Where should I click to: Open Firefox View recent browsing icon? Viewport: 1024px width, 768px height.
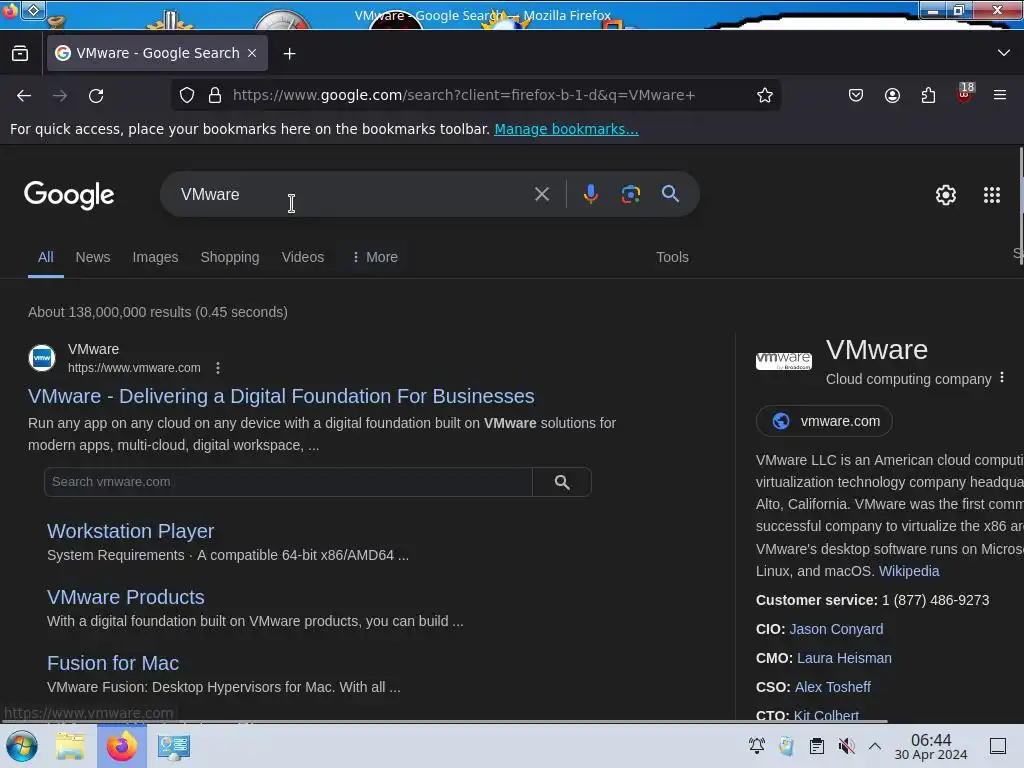click(x=20, y=54)
